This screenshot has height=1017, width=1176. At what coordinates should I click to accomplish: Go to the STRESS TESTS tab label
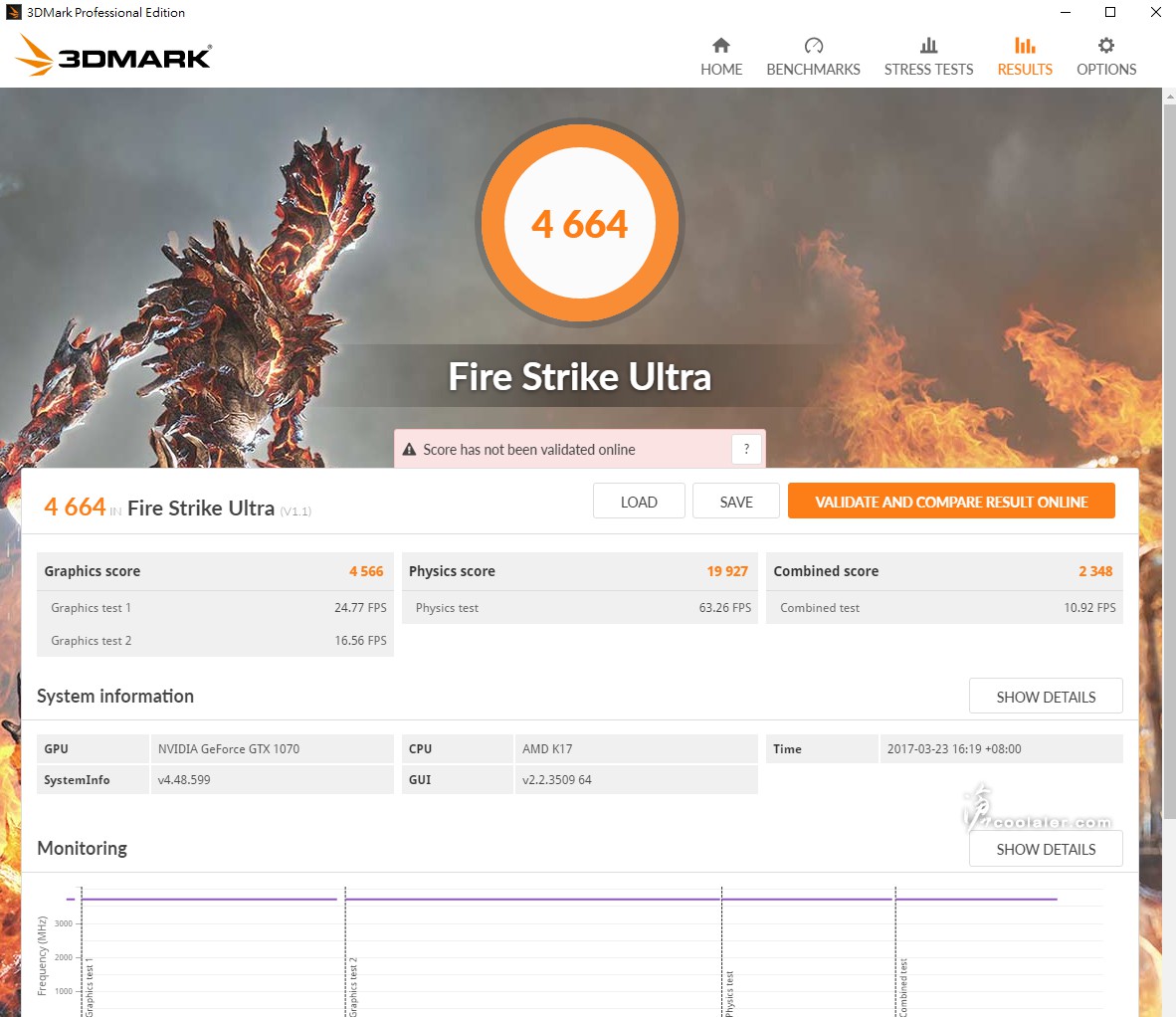click(x=928, y=70)
